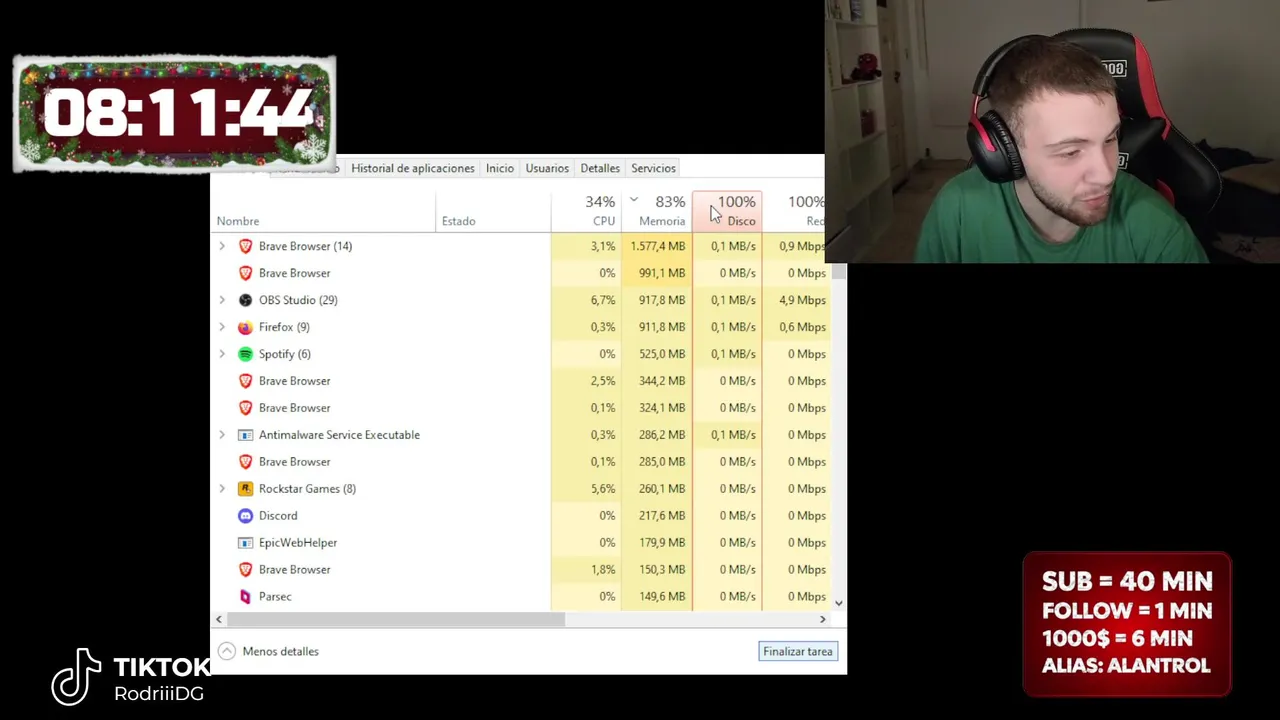The image size is (1280, 720).
Task: Open the Historial de aplicaciones tab
Action: (x=413, y=168)
